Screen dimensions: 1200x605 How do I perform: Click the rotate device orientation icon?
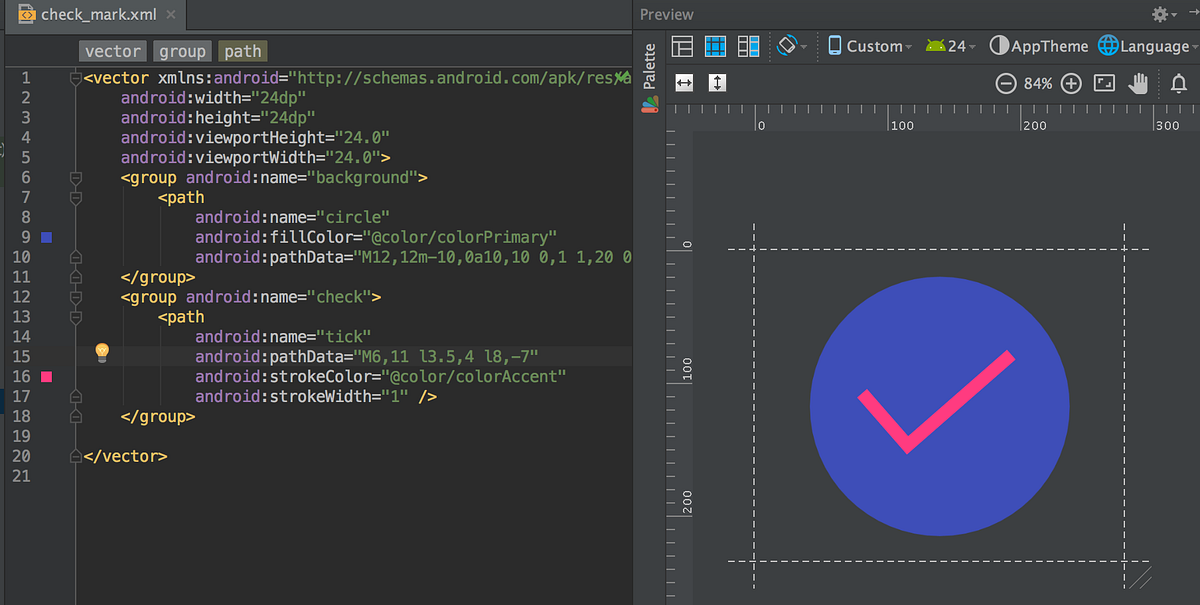point(787,46)
